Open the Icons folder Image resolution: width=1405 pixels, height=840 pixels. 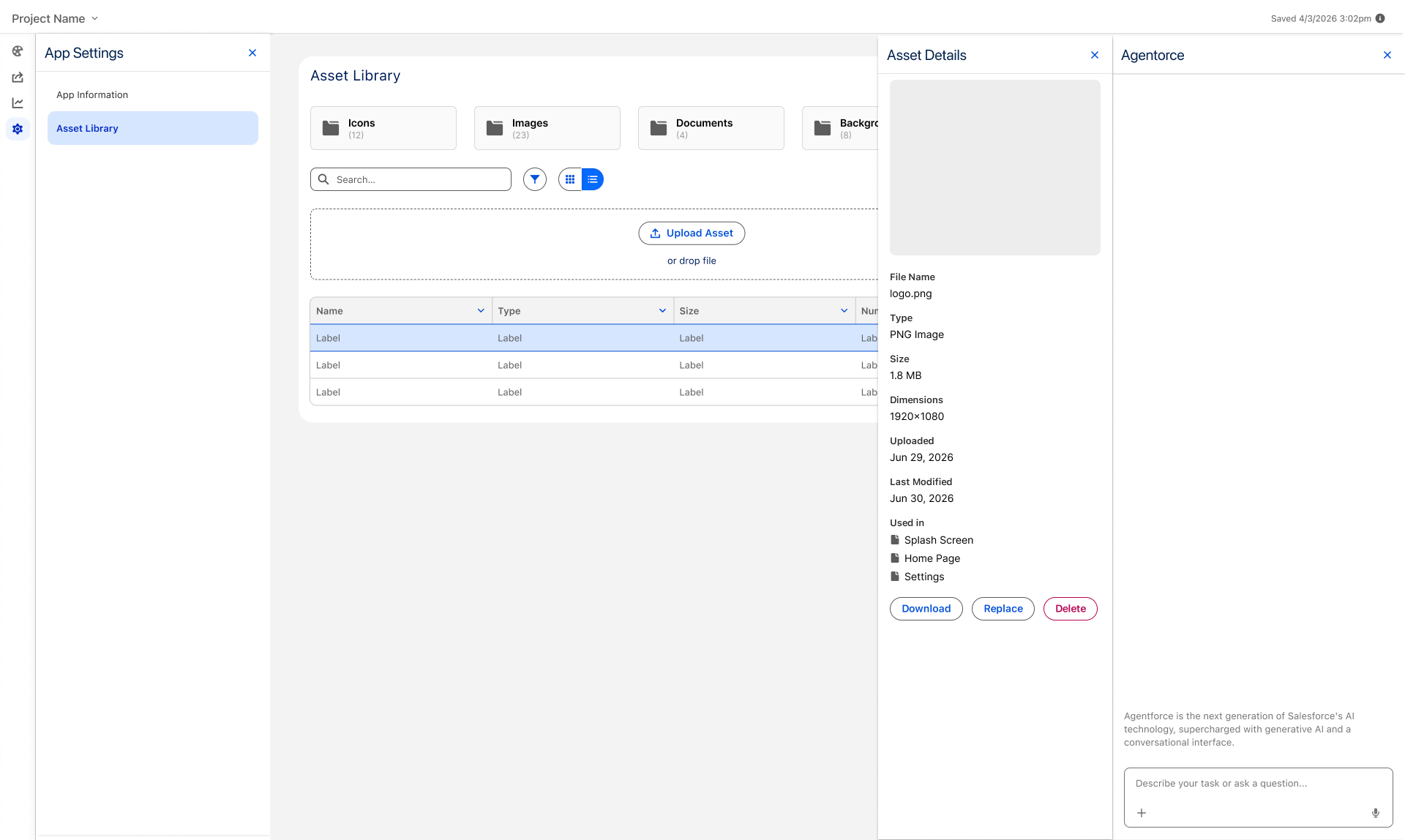click(383, 128)
